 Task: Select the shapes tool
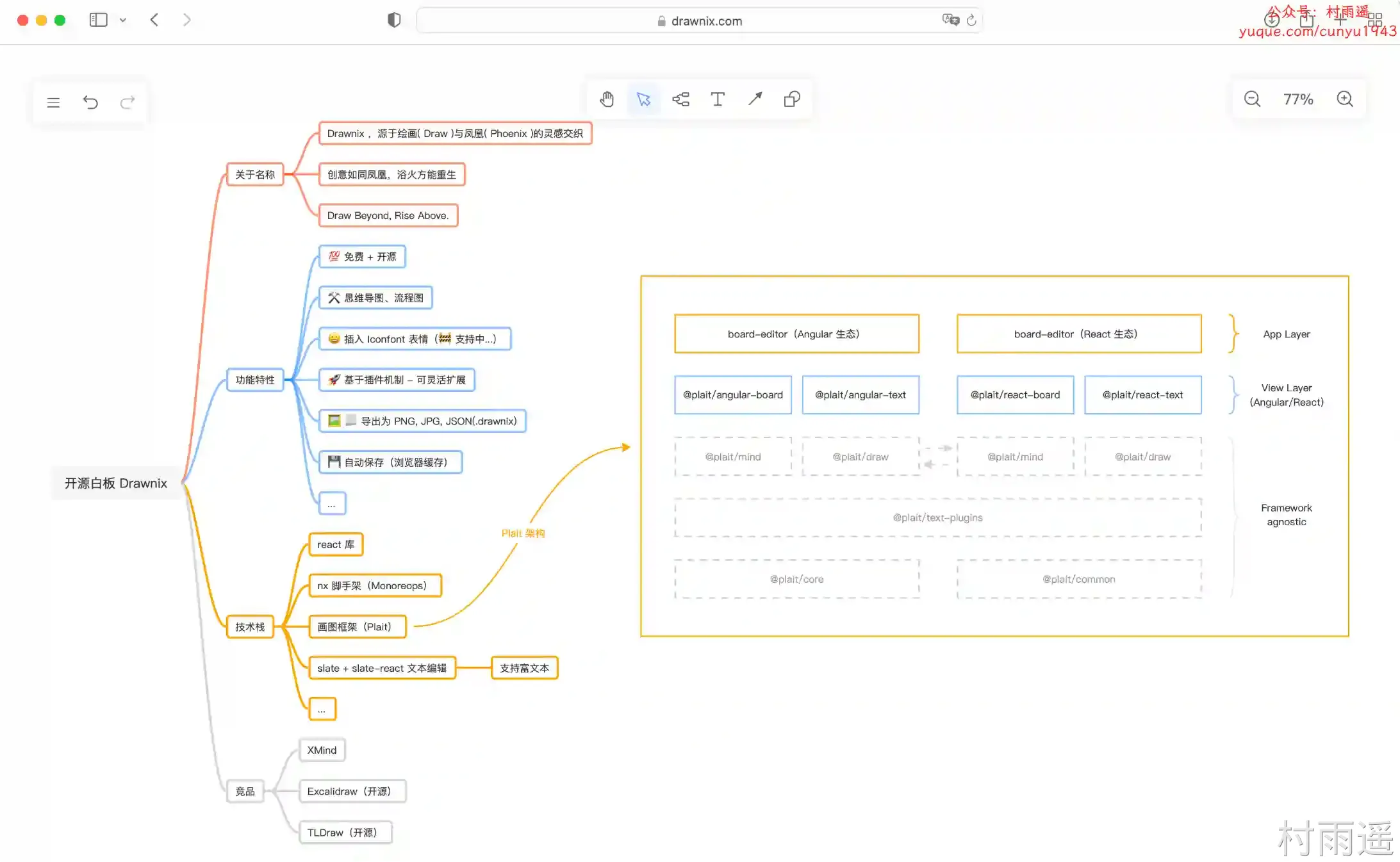coord(792,99)
